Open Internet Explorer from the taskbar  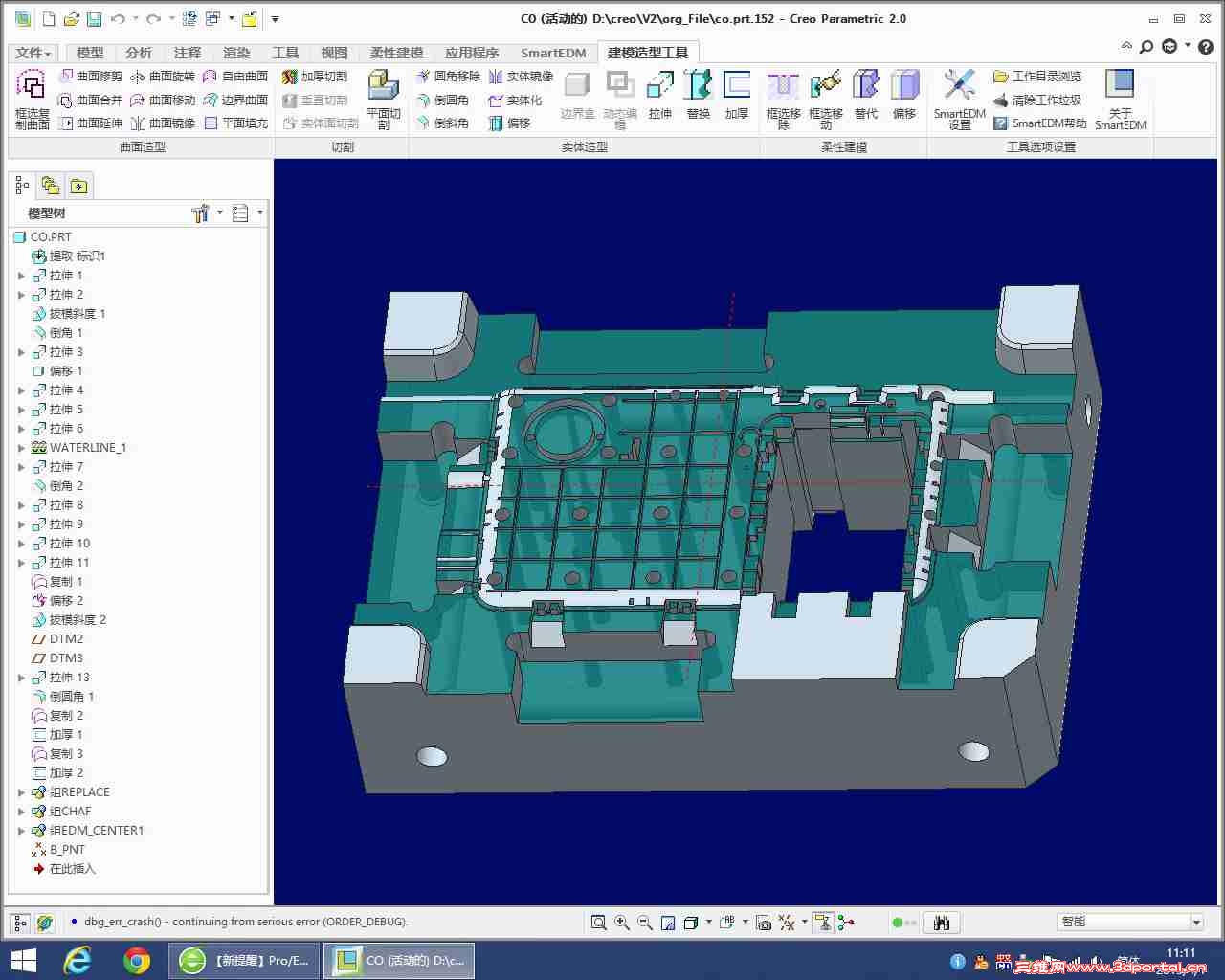click(77, 960)
